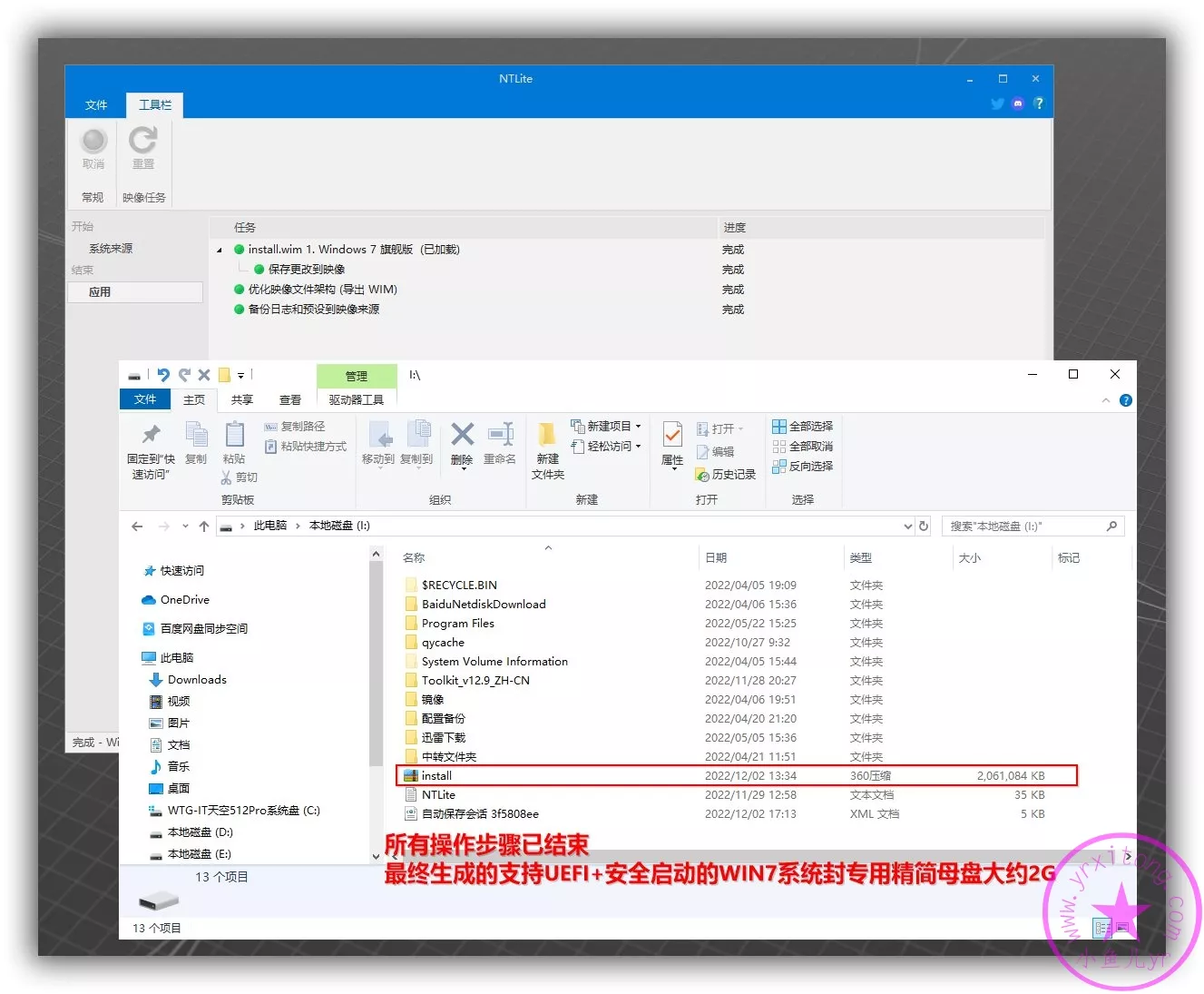Click the Explorer undo arrow in quick toolbar

coord(163,375)
